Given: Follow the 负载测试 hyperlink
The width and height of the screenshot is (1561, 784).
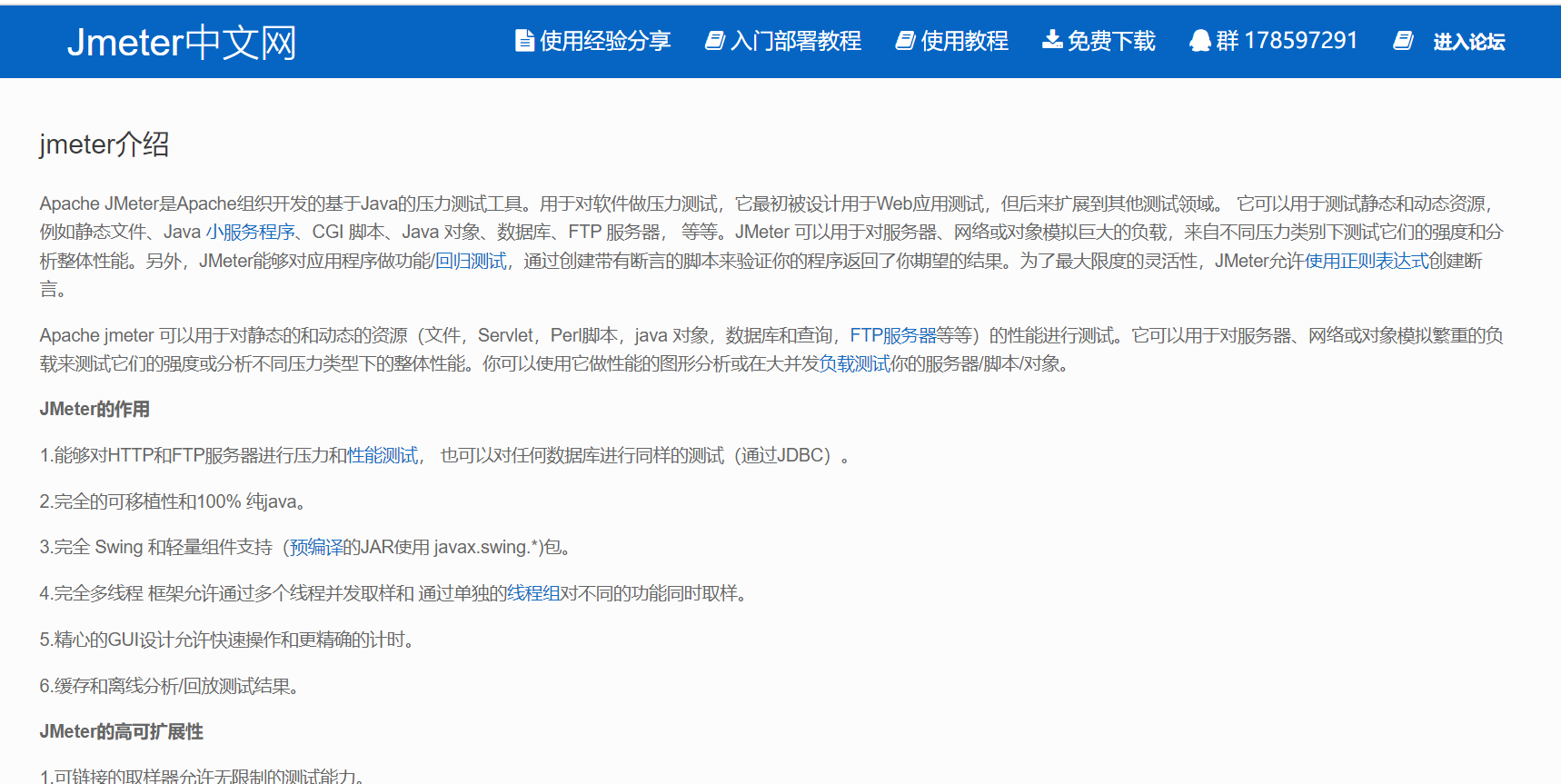Looking at the screenshot, I should [x=855, y=364].
